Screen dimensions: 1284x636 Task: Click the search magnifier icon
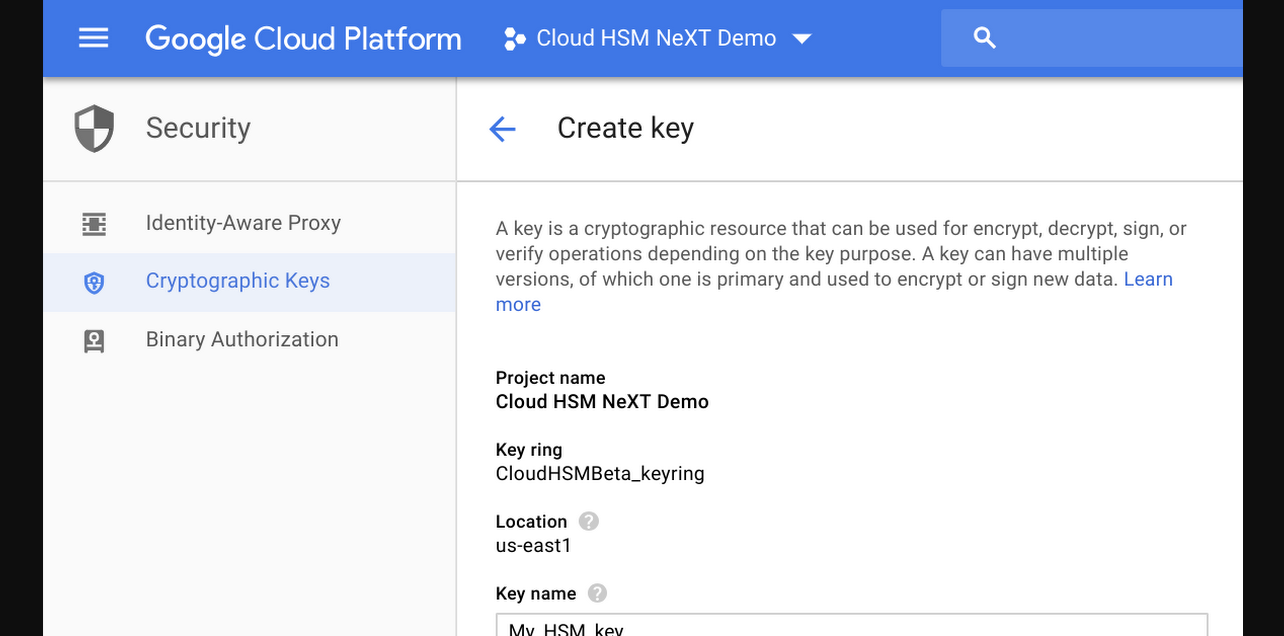pos(984,38)
